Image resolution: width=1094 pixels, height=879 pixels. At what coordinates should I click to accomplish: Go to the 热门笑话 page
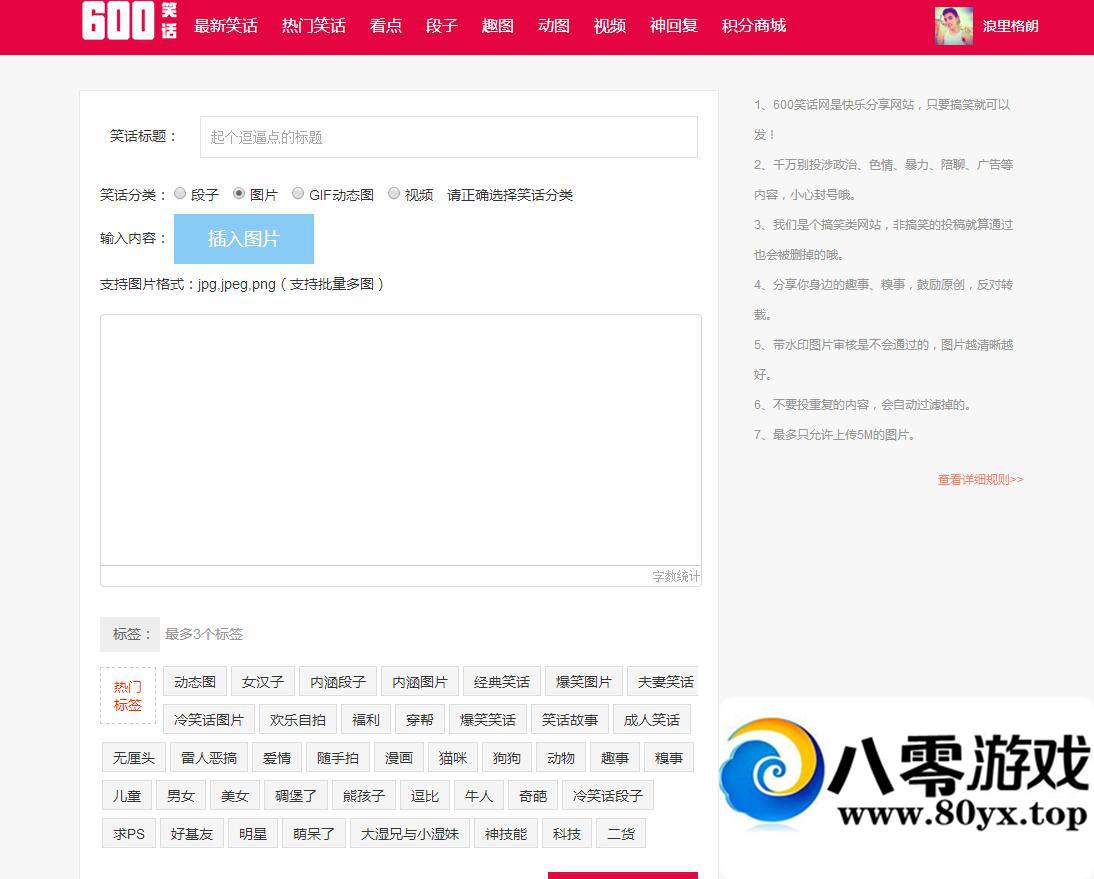tap(313, 26)
